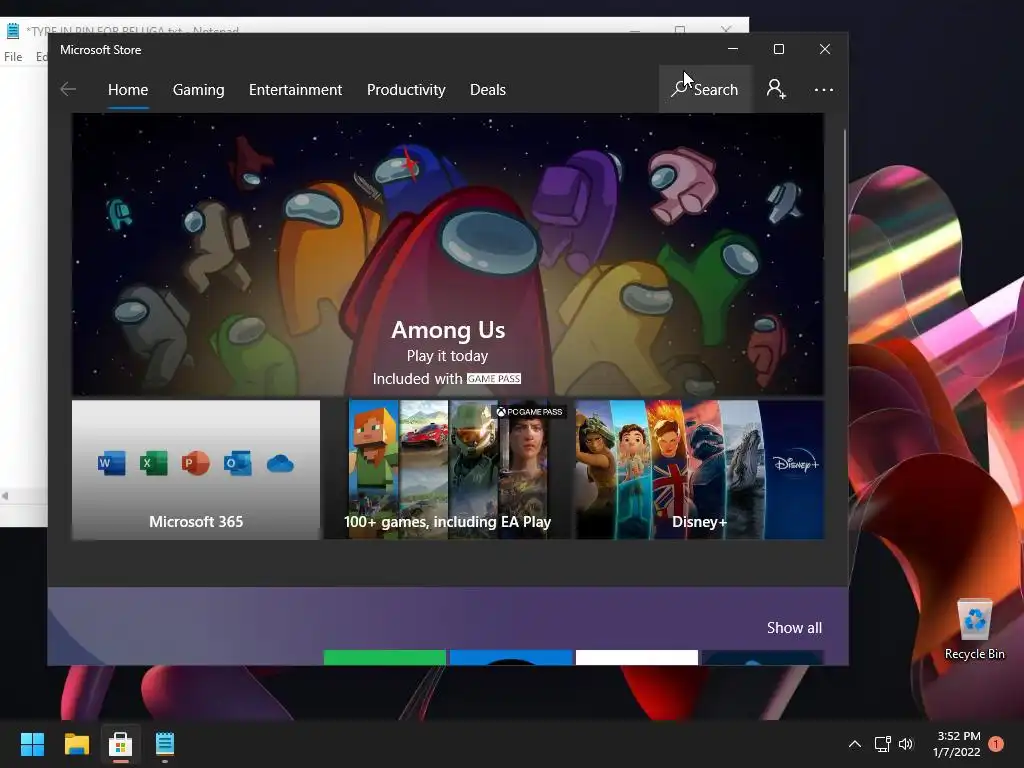
Task: Click the white app tile under Show all
Action: point(637,658)
